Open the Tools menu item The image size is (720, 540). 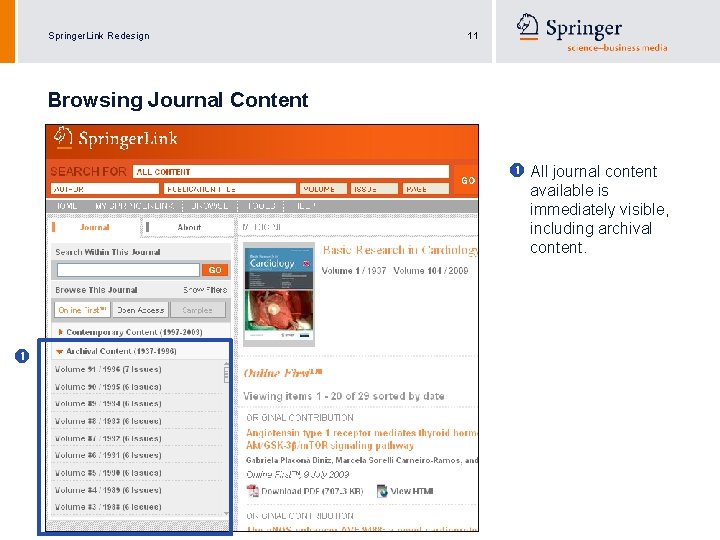(261, 206)
